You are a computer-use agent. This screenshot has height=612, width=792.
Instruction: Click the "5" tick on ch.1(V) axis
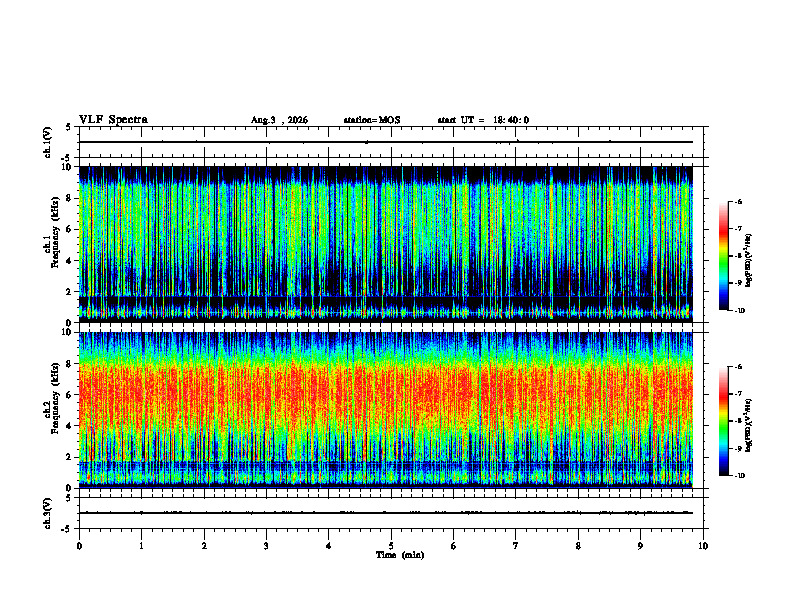click(x=69, y=127)
